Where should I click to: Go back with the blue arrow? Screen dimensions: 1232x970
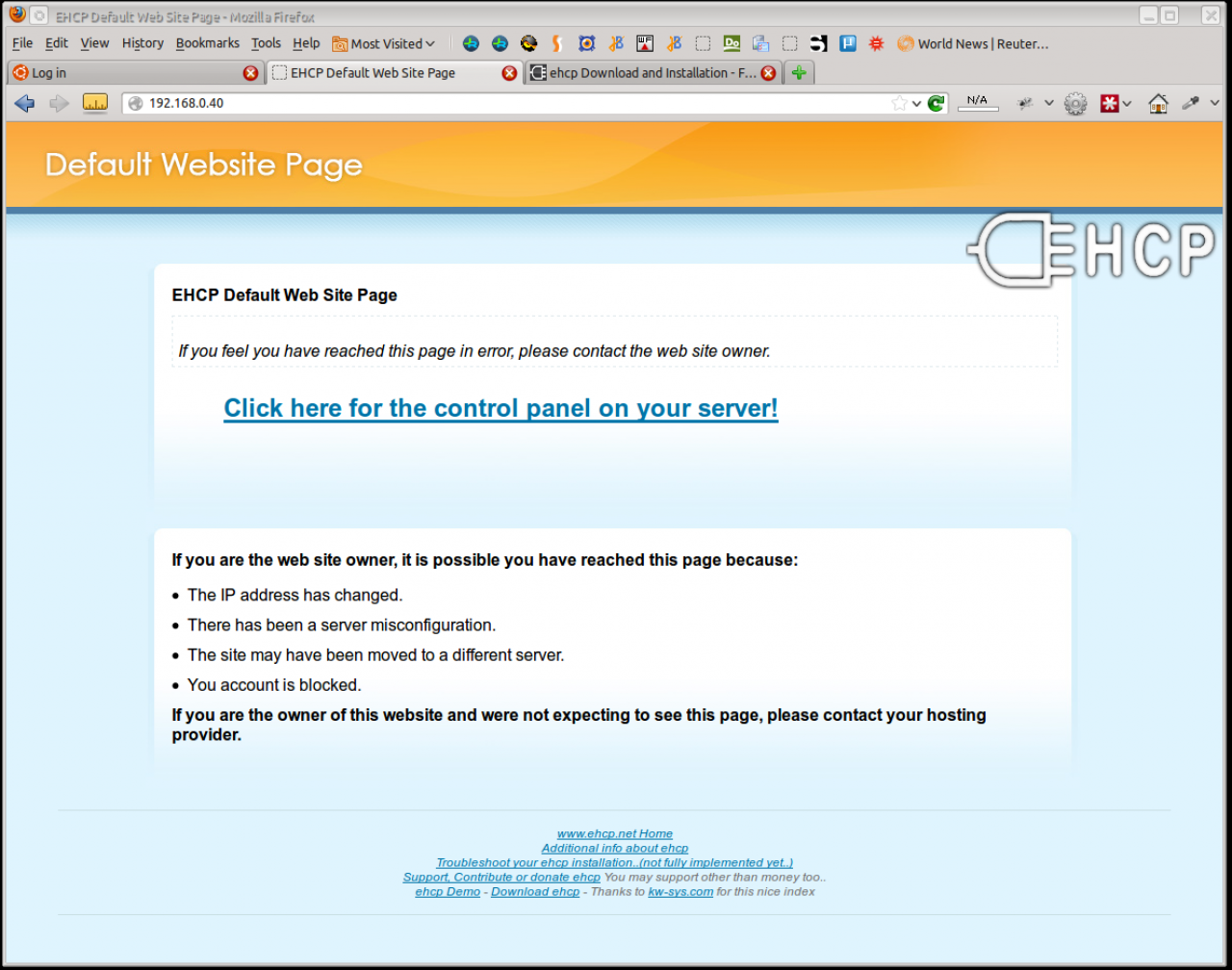25,103
